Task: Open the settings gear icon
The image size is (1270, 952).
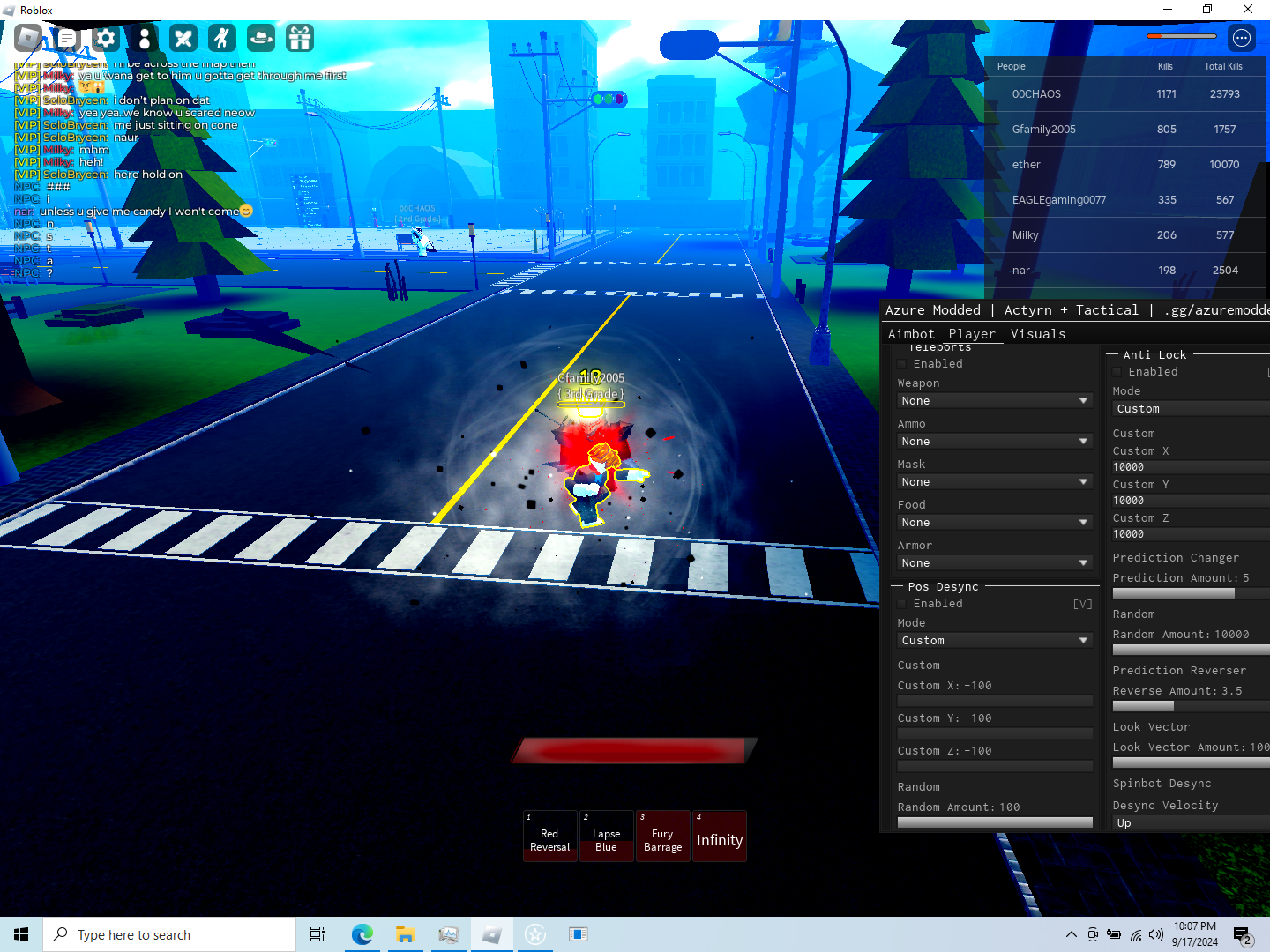Action: tap(106, 38)
